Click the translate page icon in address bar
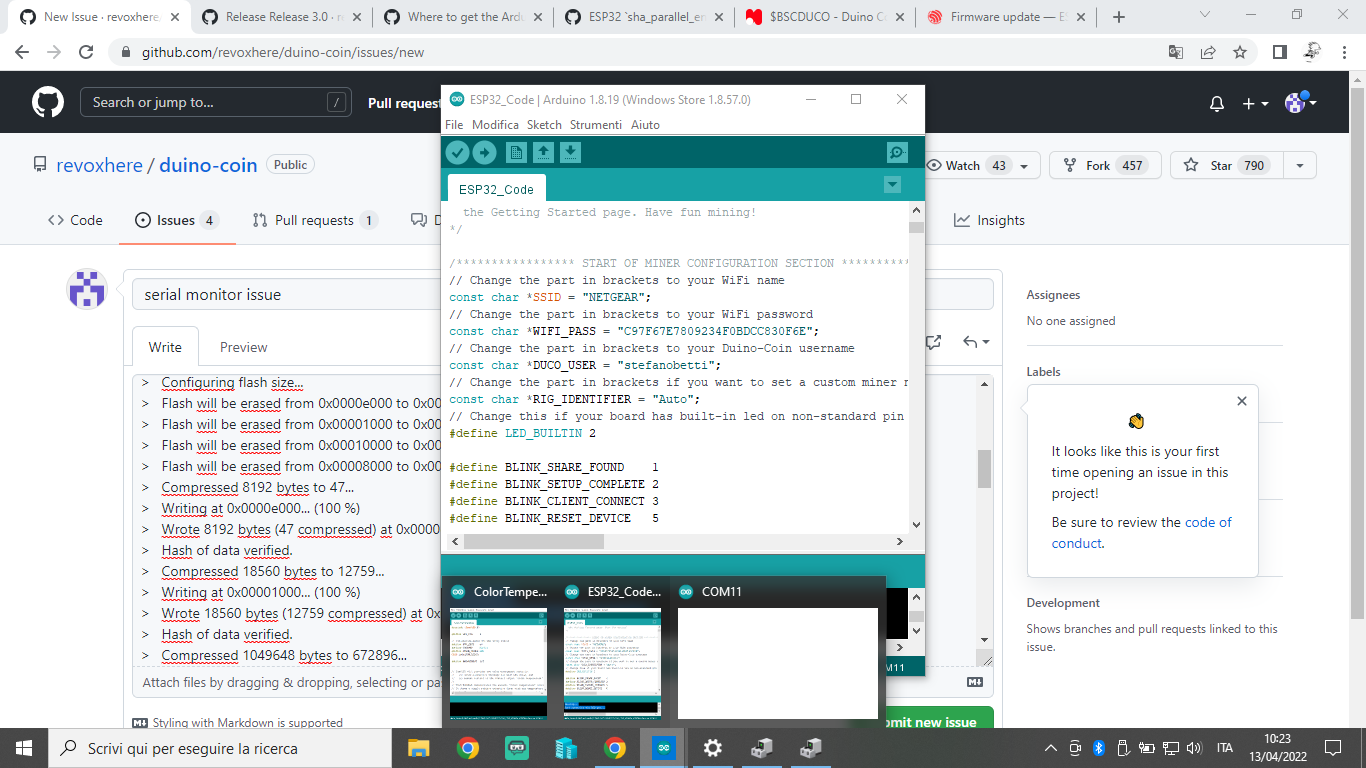 point(1176,52)
